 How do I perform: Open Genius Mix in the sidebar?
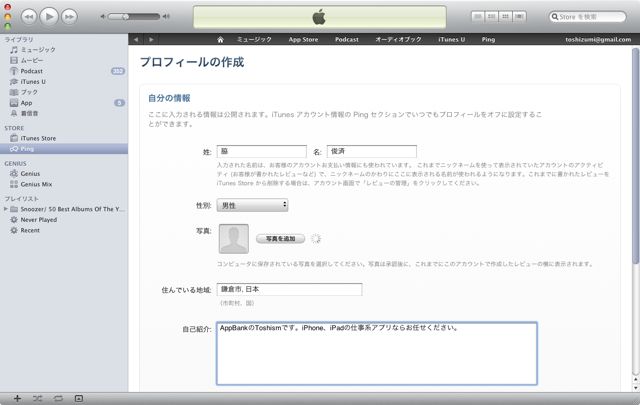click(x=64, y=184)
